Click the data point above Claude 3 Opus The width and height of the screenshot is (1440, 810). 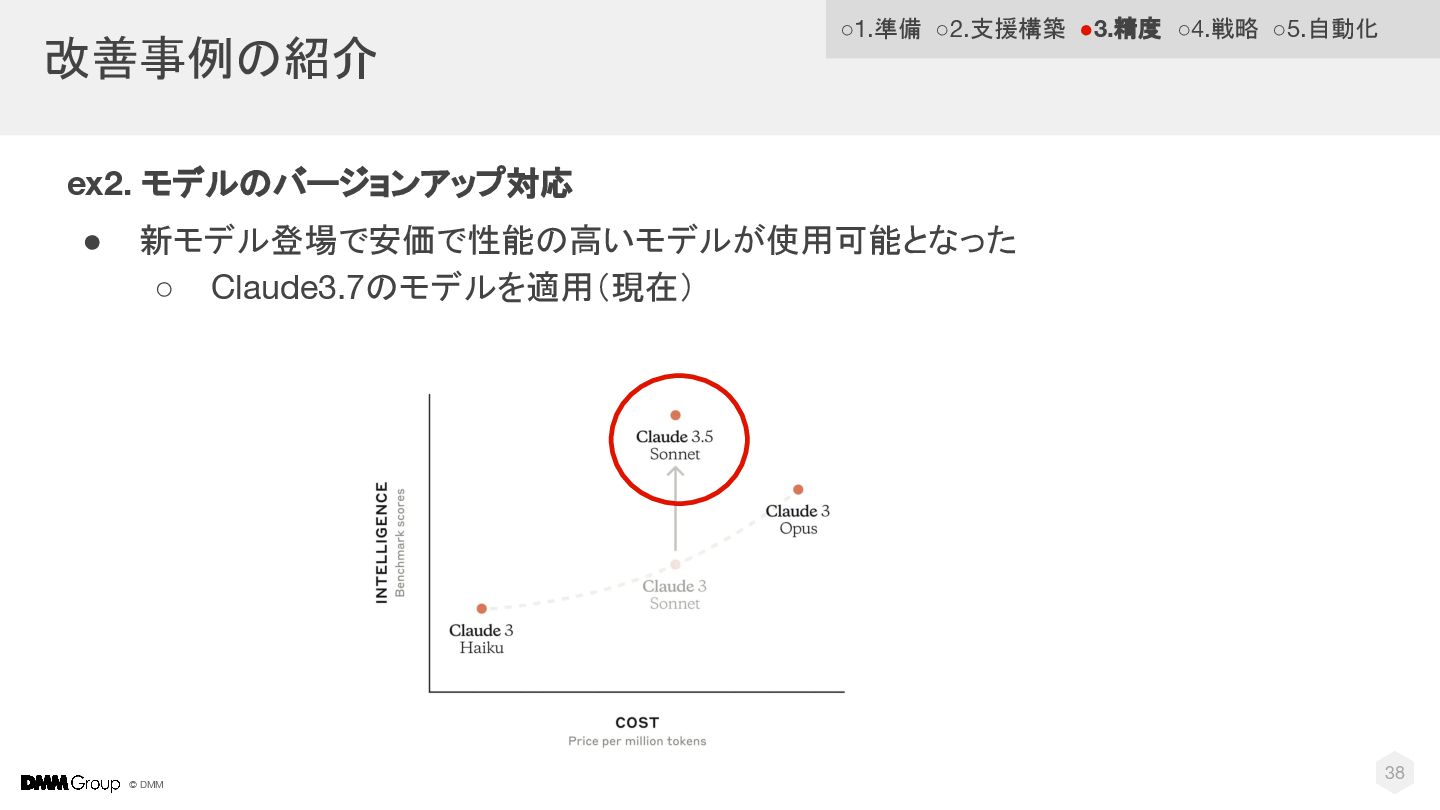pyautogui.click(x=798, y=489)
